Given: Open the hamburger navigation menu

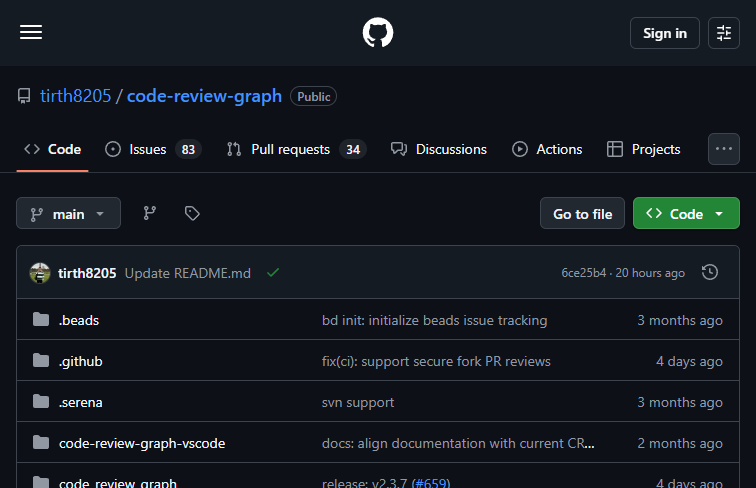Looking at the screenshot, I should (31, 32).
